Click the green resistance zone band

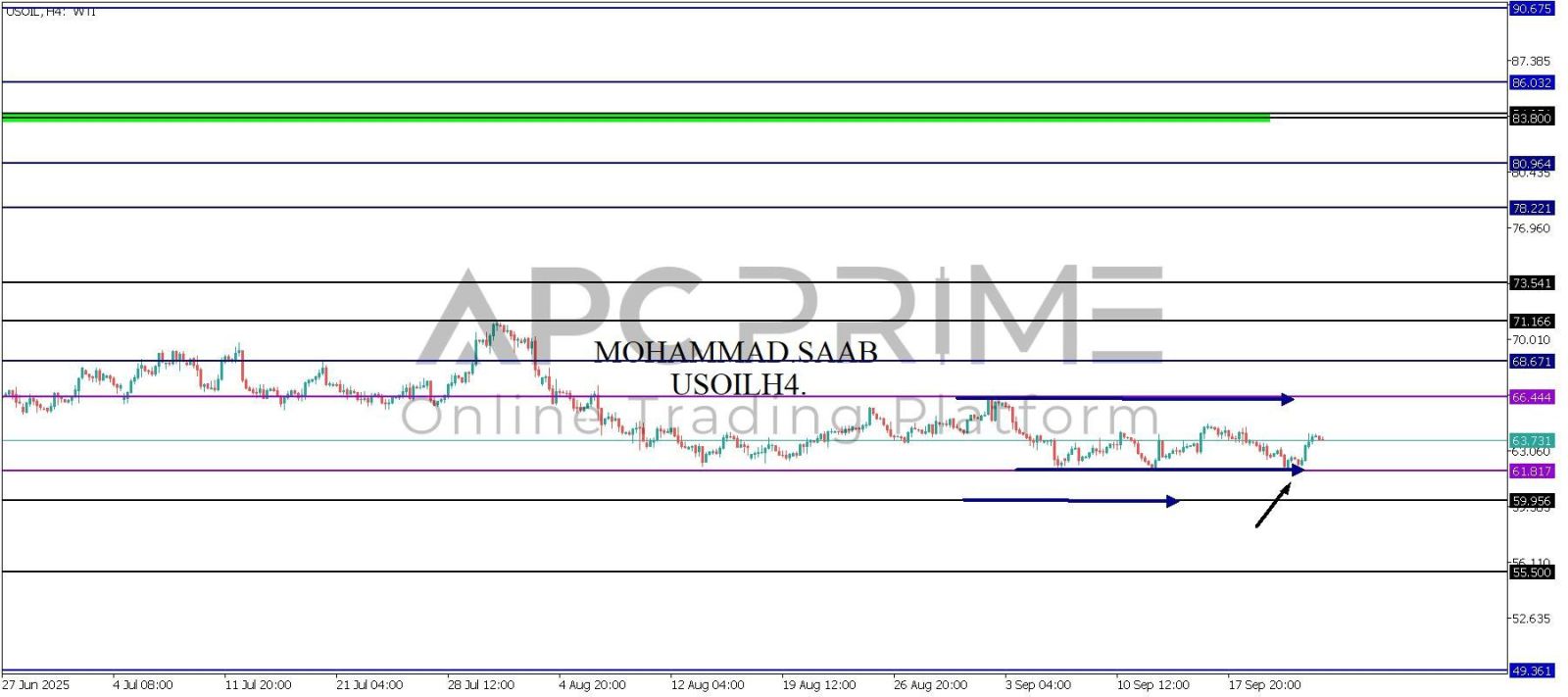pos(635,118)
